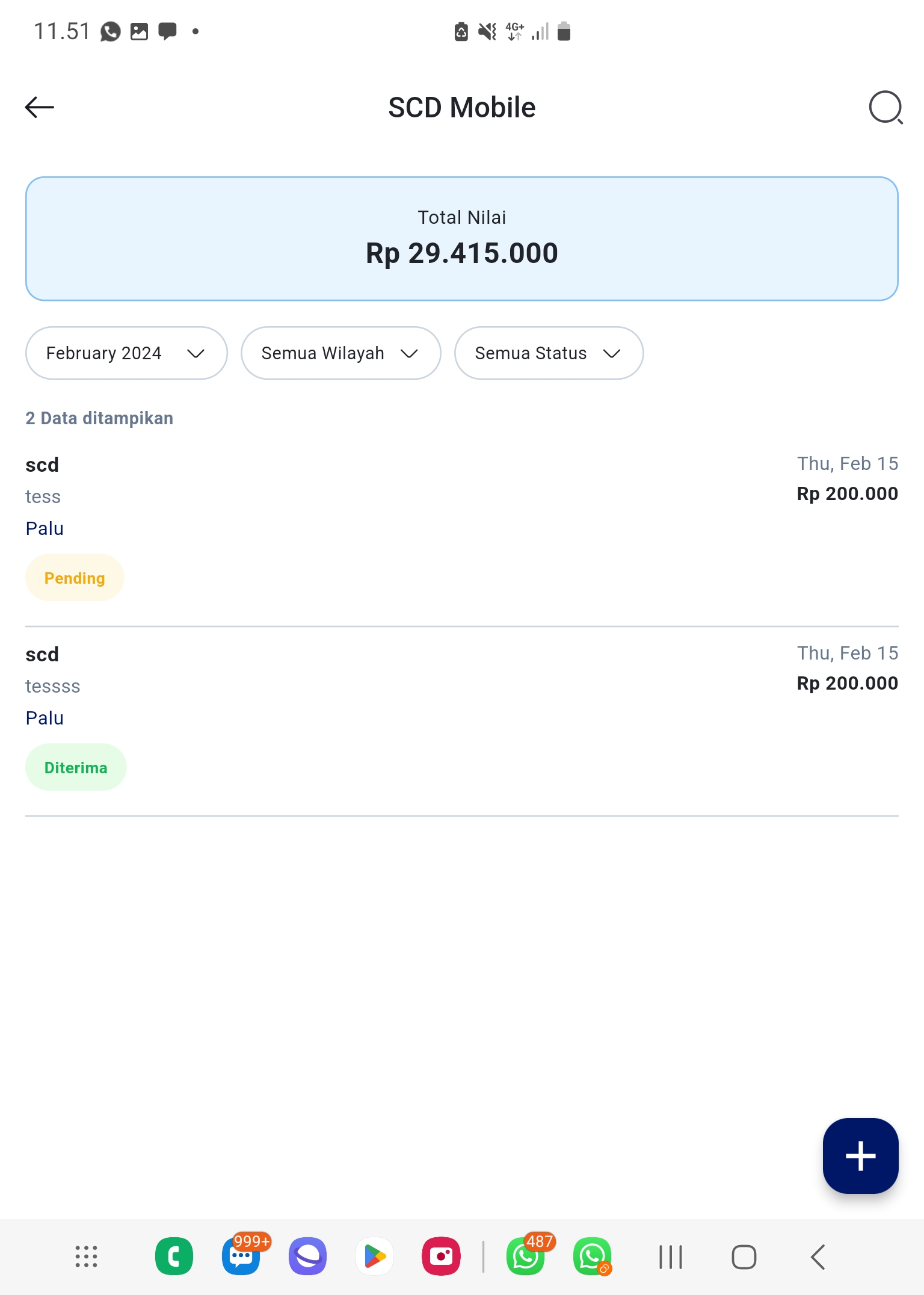
Task: Tap the Total Nilai summary card
Action: click(x=462, y=238)
